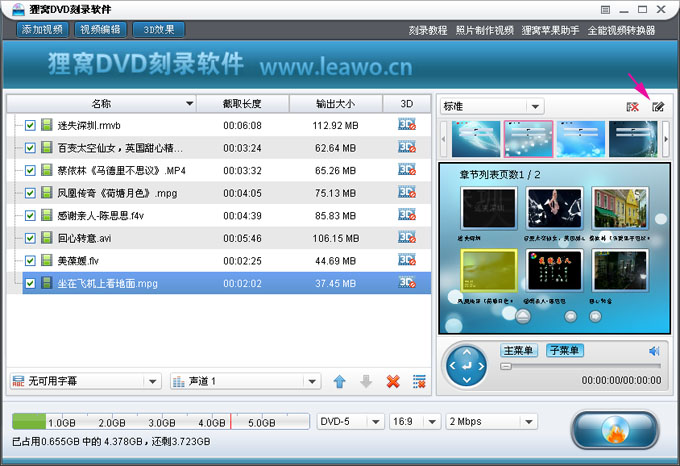The image size is (680, 466).
Task: Select the third light-blue template thumbnail
Action: coord(581,139)
